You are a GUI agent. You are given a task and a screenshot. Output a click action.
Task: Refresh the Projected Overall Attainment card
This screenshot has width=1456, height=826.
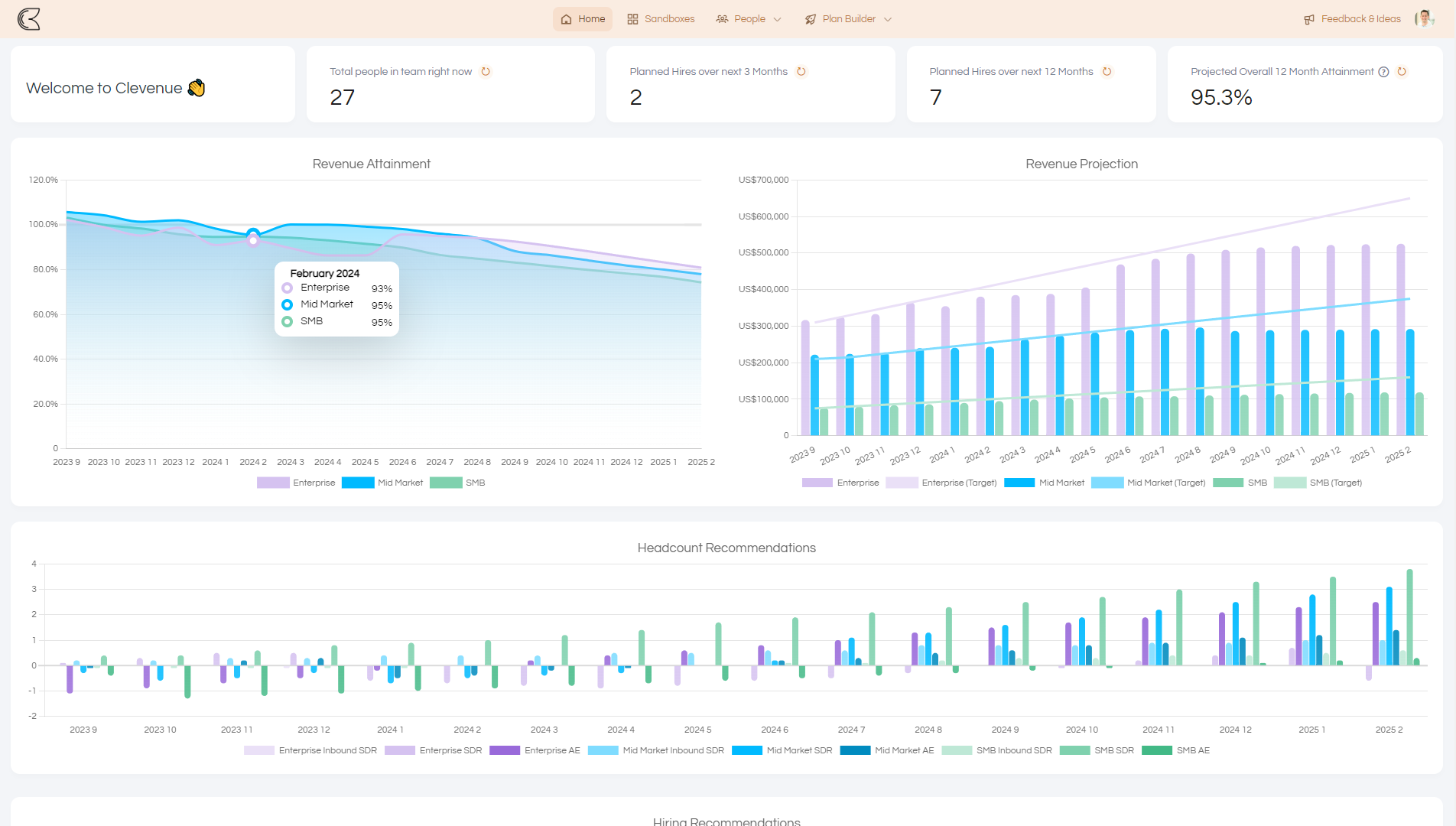tap(1402, 72)
